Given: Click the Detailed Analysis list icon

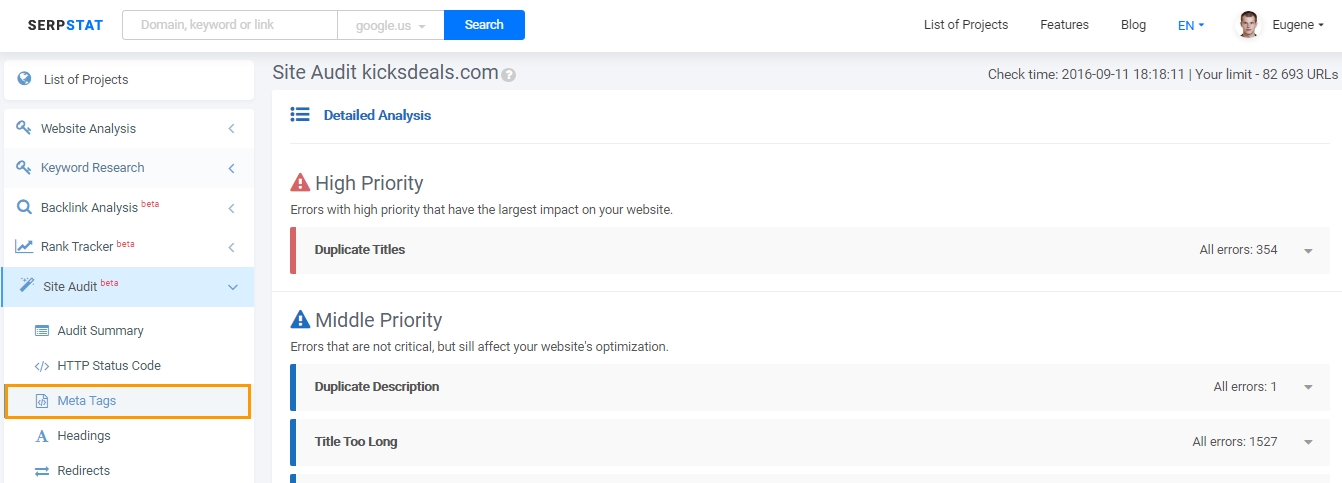Looking at the screenshot, I should 300,115.
